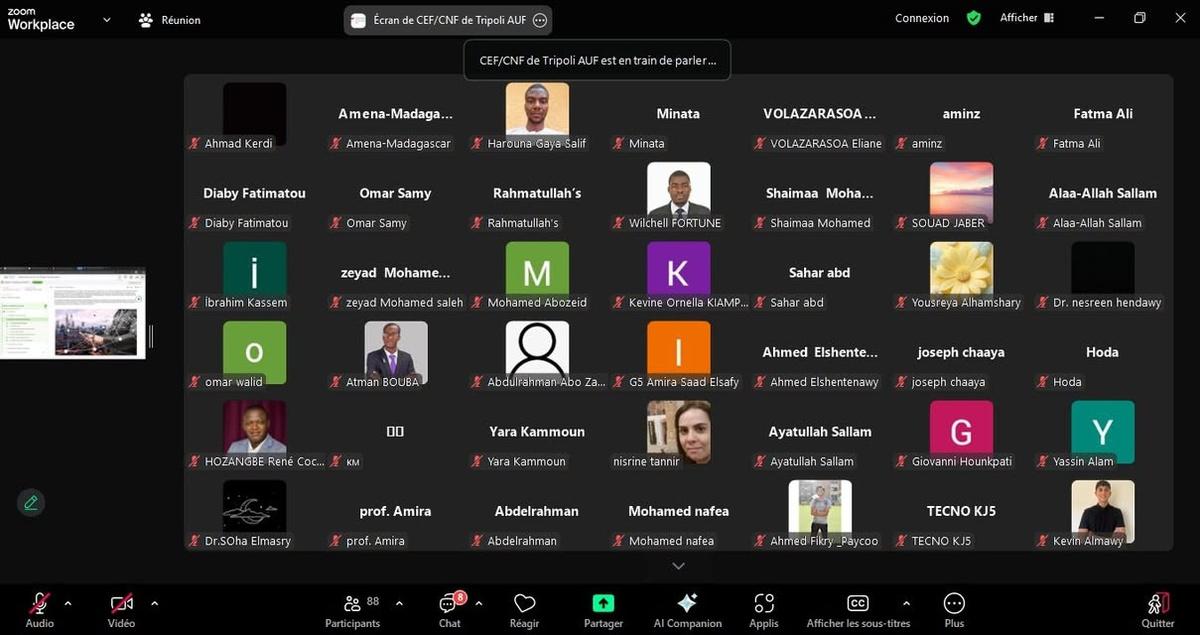Expand the video options arrow
The width and height of the screenshot is (1200, 635).
tap(154, 603)
